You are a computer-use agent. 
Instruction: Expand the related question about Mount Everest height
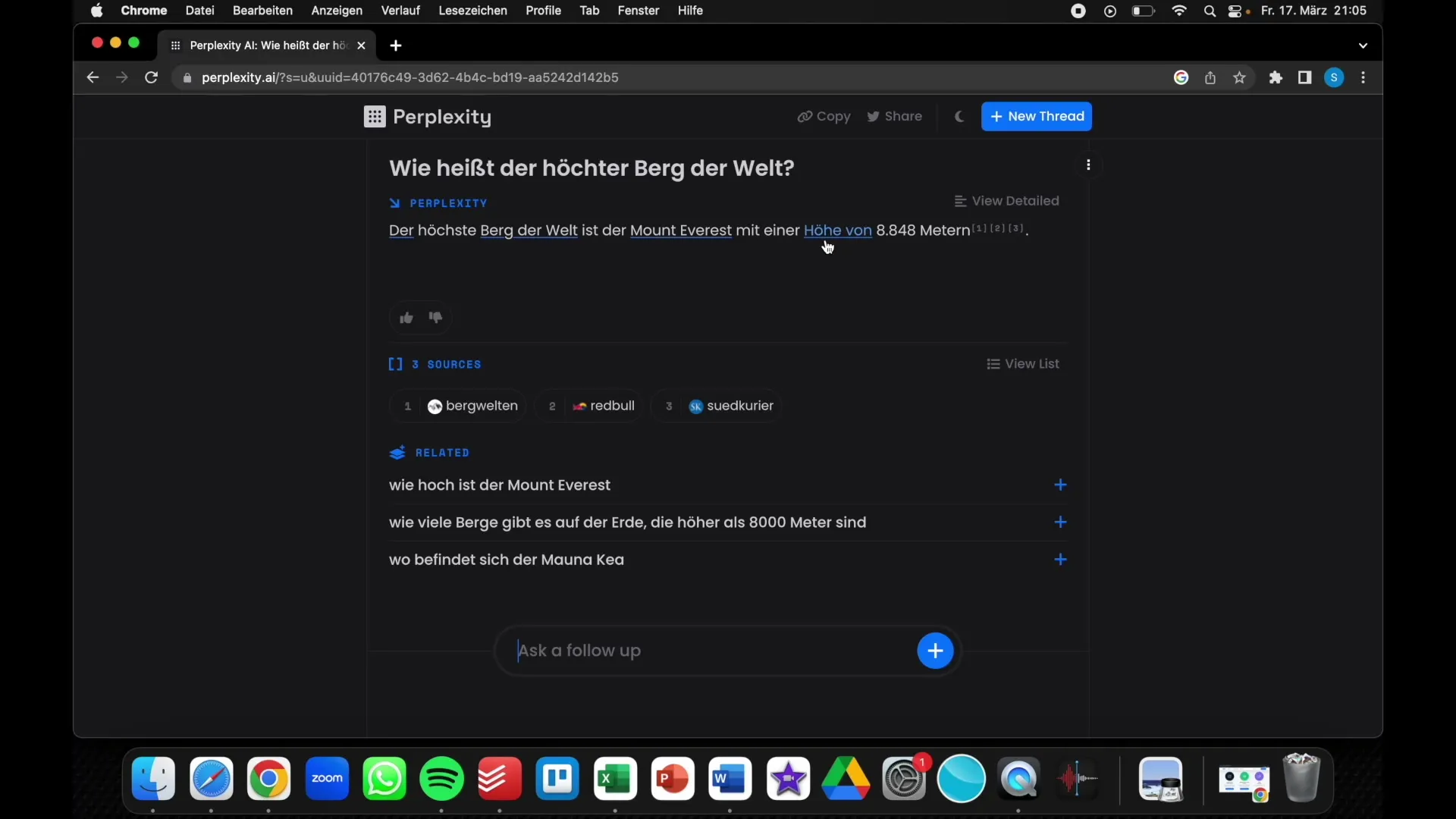point(1059,484)
